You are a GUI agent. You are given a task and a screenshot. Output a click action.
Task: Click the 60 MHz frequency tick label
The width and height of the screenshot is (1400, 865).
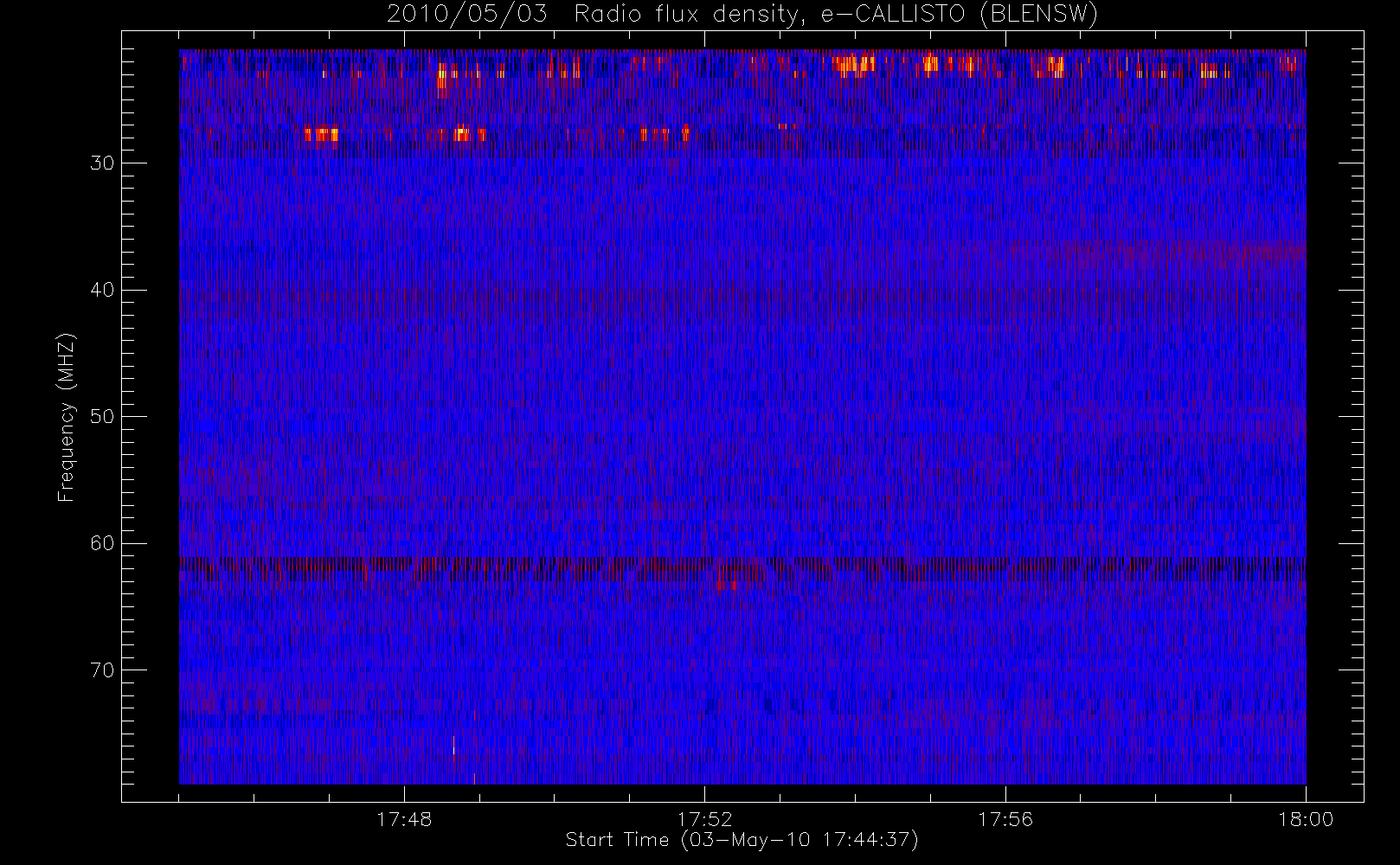click(x=102, y=543)
